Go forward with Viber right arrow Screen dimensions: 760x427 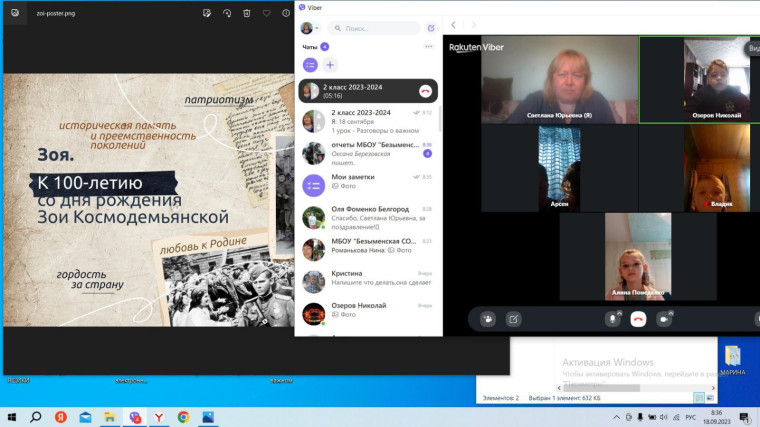[474, 25]
